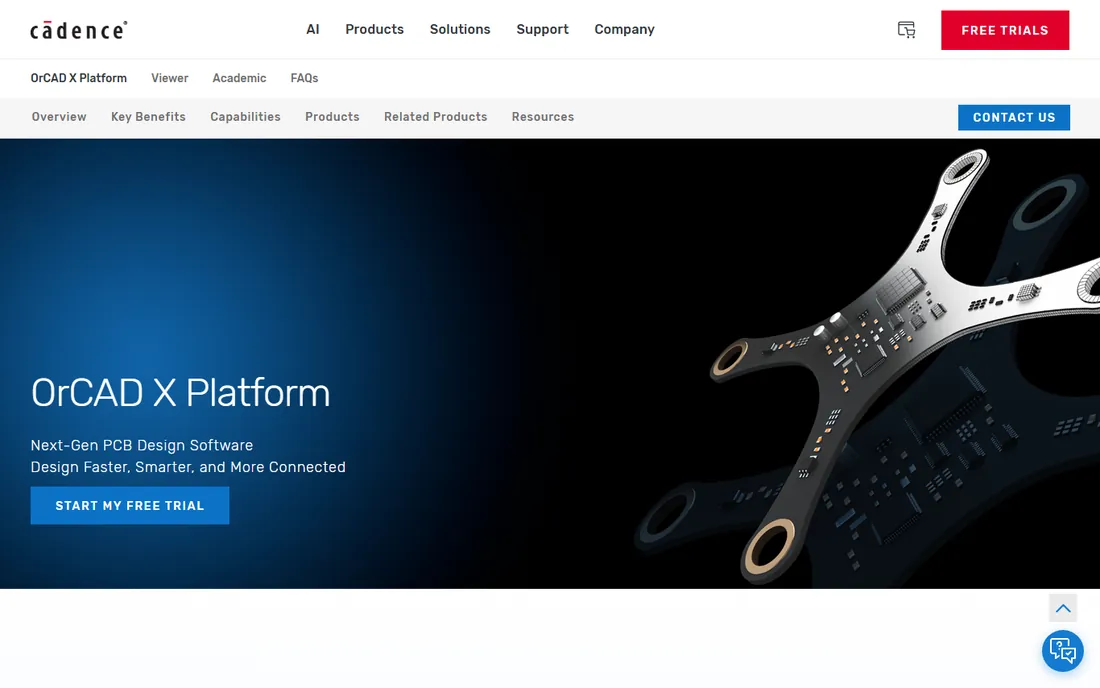Go to Products in section nav
The width and height of the screenshot is (1100, 688).
(332, 117)
